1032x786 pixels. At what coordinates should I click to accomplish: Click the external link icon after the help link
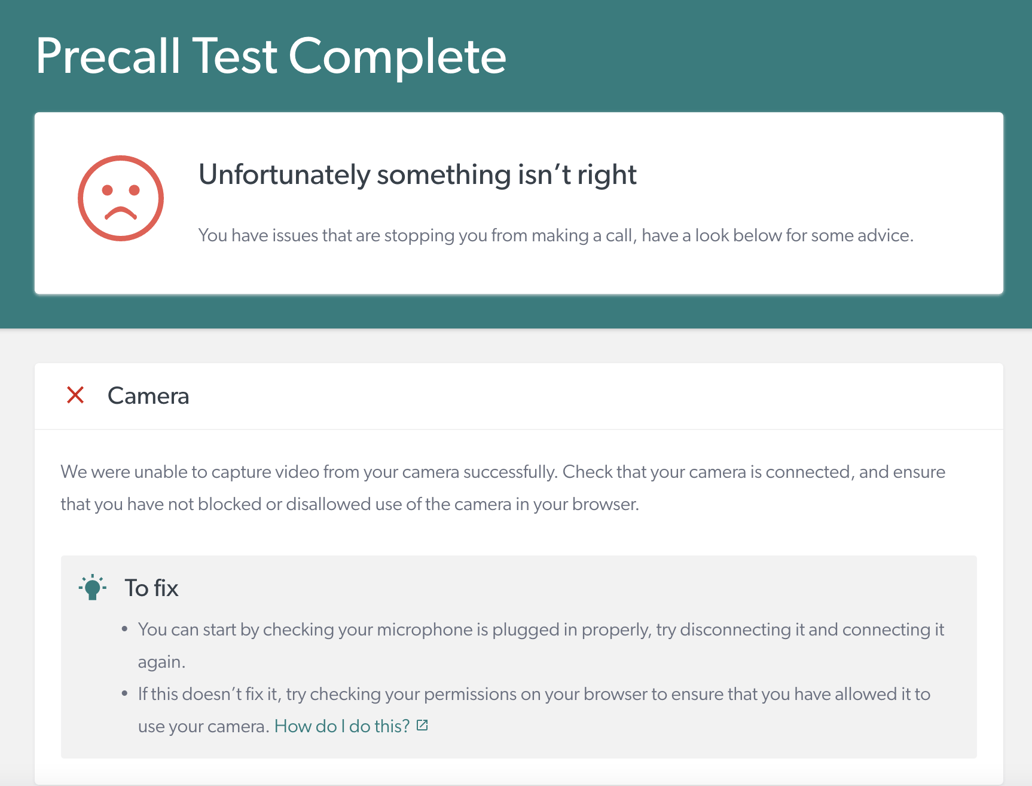[x=421, y=723]
